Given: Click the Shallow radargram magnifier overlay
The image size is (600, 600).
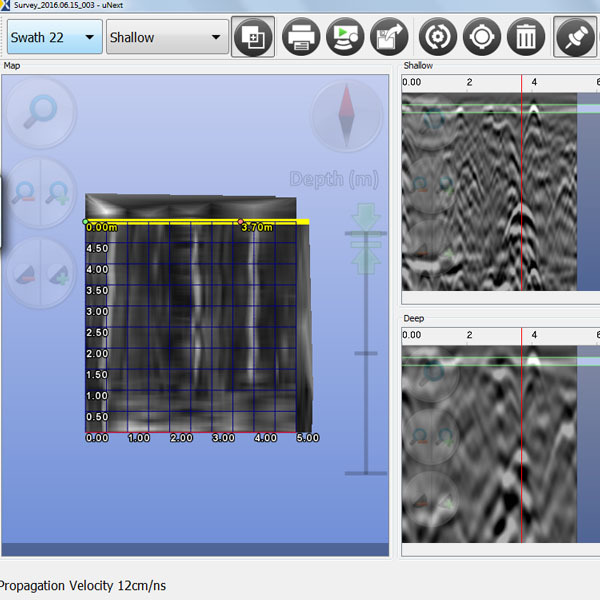Looking at the screenshot, I should [x=432, y=121].
